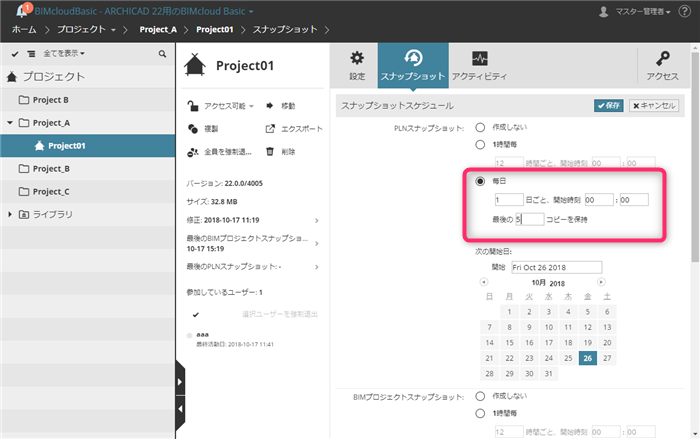
Task: Click the access key icon
Action: click(x=662, y=58)
